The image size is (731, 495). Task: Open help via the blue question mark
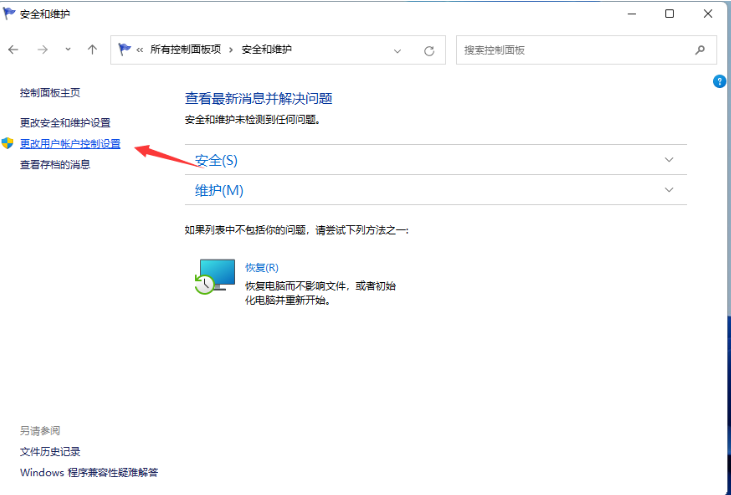(x=719, y=81)
